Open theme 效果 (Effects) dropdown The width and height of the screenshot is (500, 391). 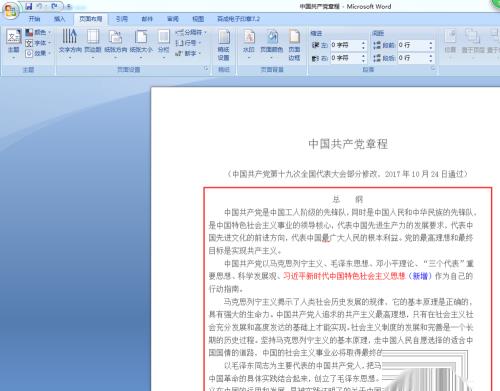(38, 53)
